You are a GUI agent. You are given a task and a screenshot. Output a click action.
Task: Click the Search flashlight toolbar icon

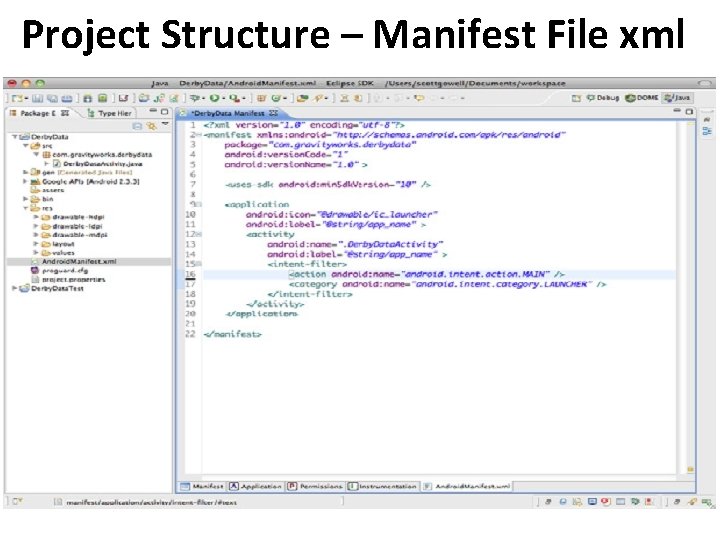pyautogui.click(x=319, y=98)
